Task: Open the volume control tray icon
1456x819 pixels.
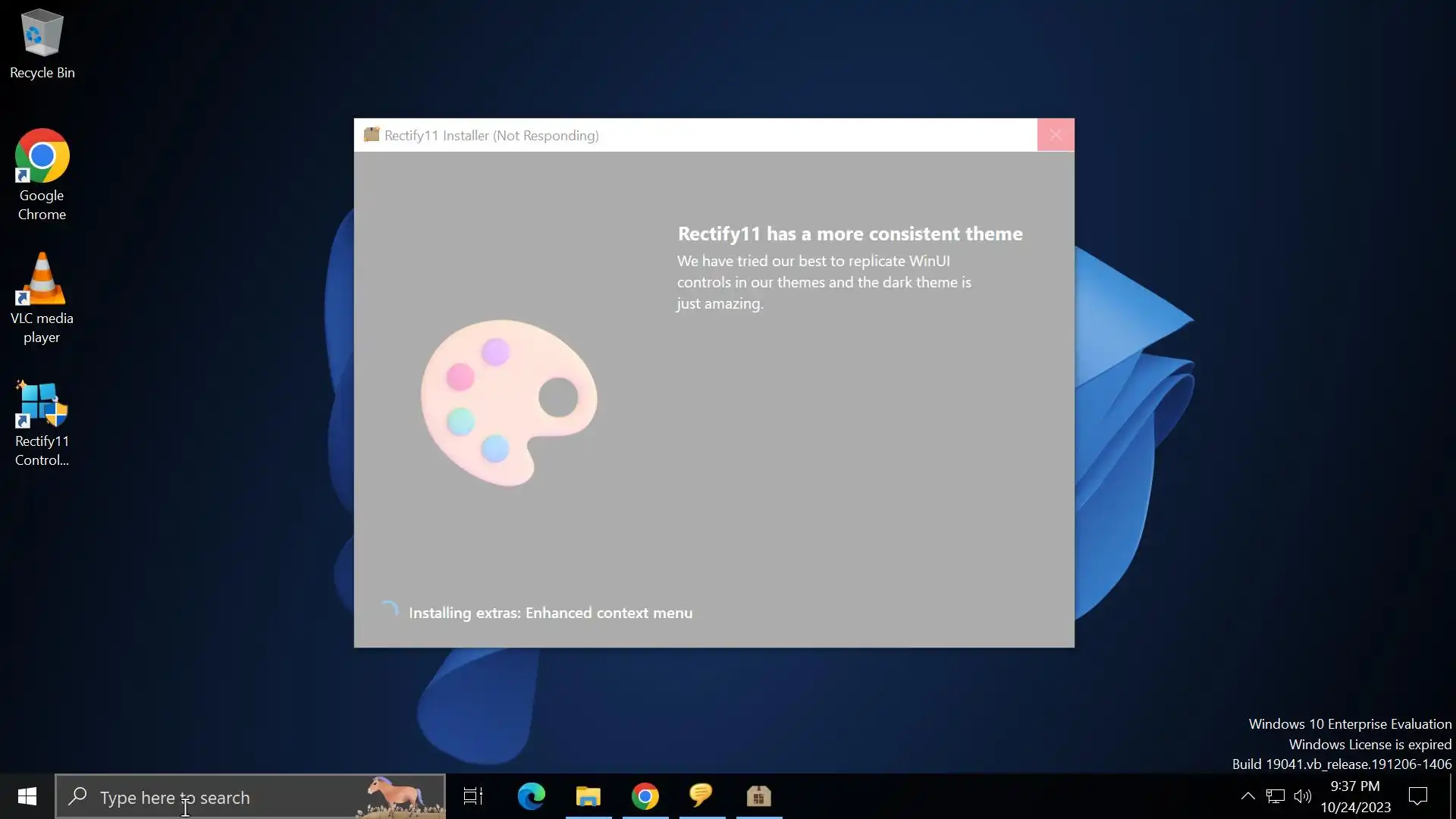Action: coord(1303,796)
